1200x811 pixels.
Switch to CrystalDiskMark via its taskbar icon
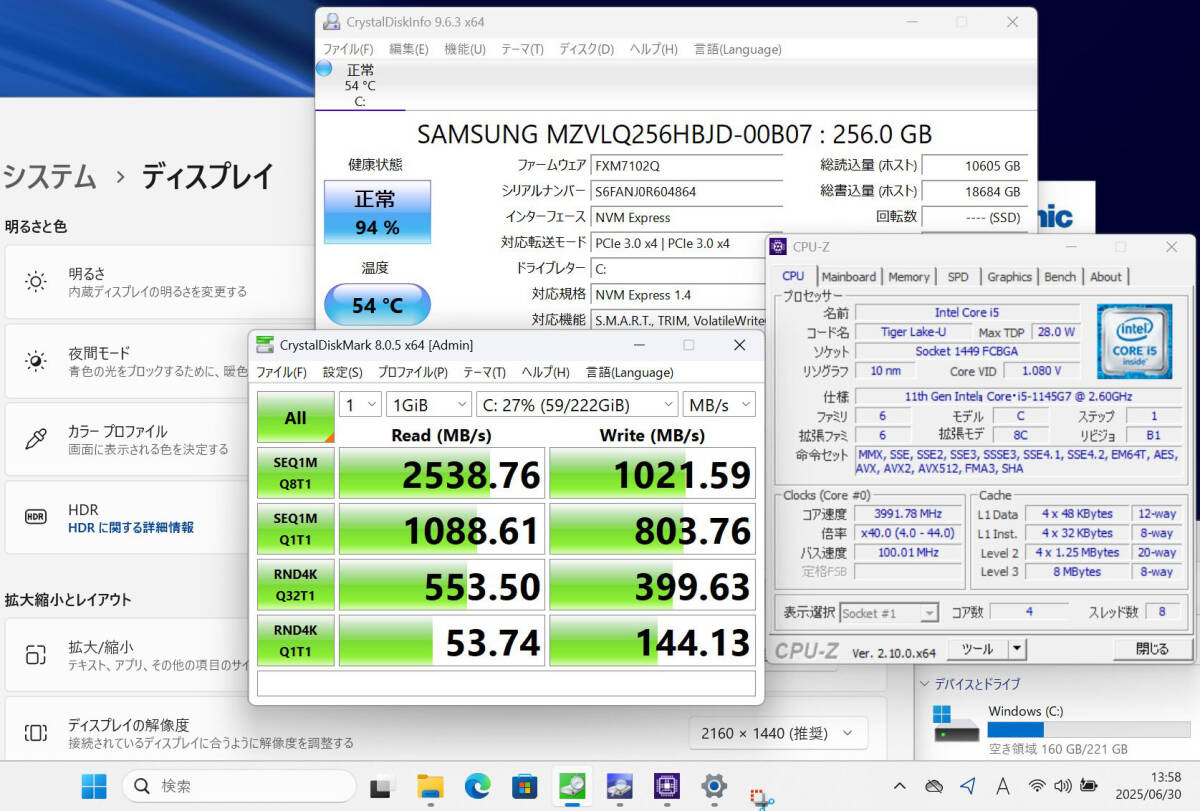(x=572, y=786)
